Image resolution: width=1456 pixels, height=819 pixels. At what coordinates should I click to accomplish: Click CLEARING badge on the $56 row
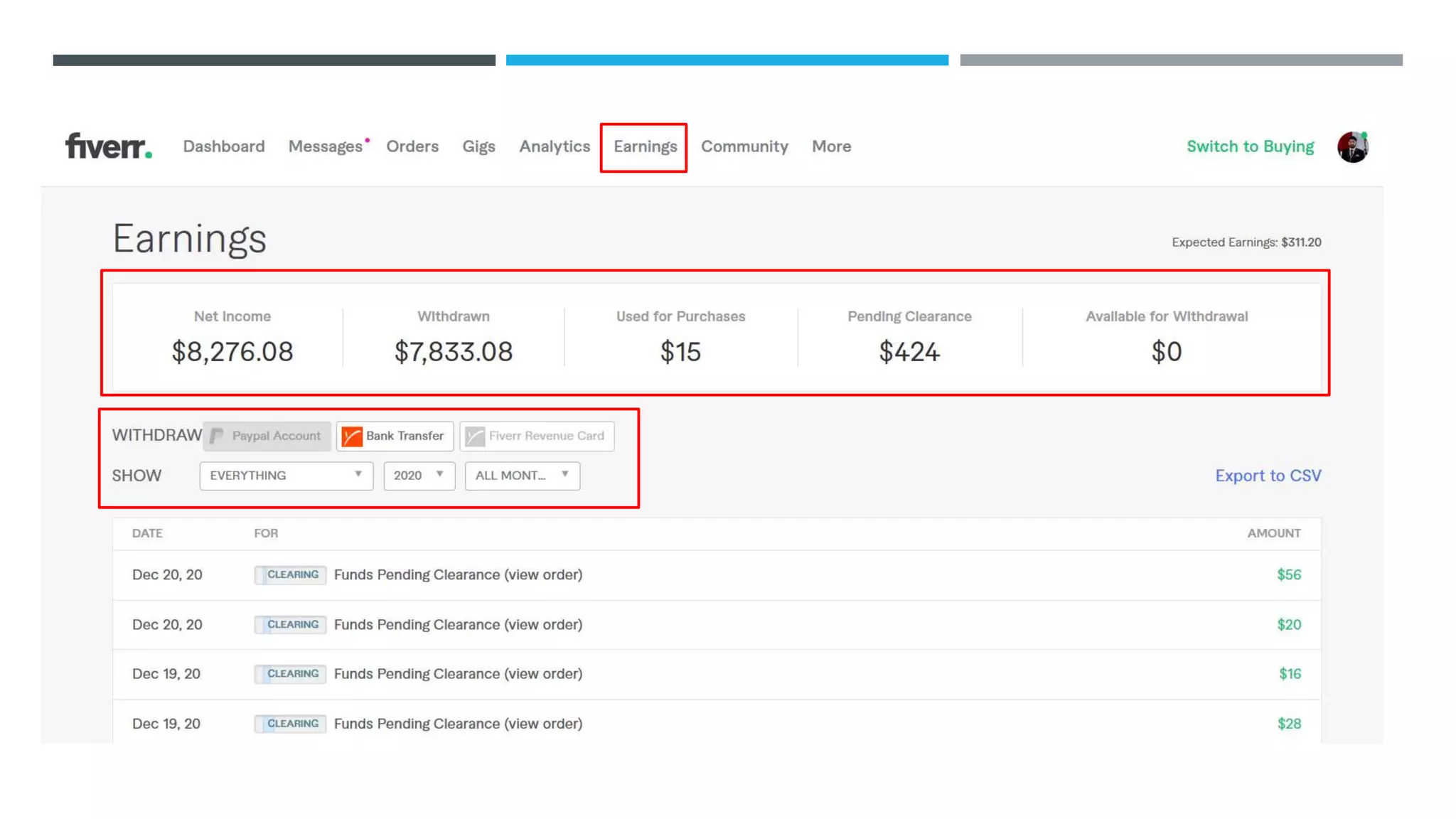pos(291,574)
